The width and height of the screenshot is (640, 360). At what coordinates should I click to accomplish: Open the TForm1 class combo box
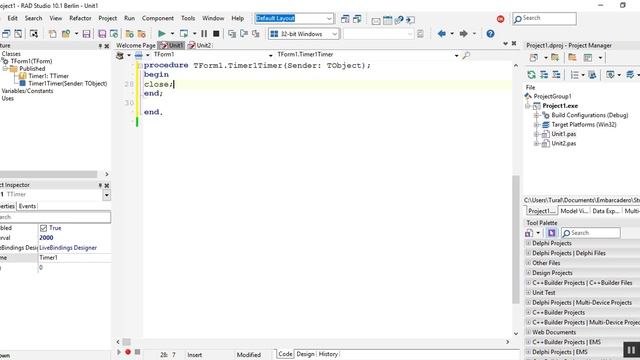(x=270, y=55)
